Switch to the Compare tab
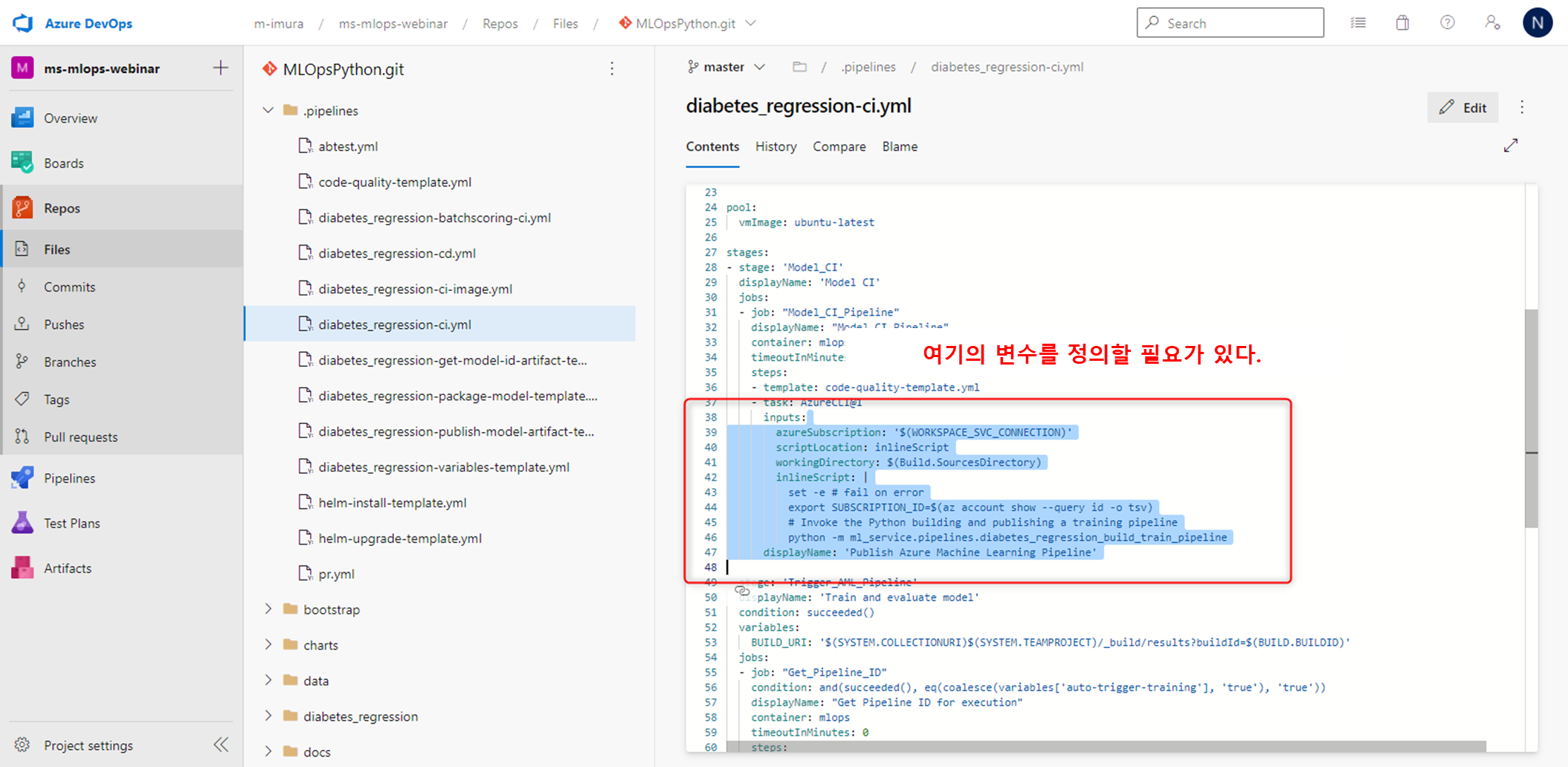 click(x=839, y=147)
